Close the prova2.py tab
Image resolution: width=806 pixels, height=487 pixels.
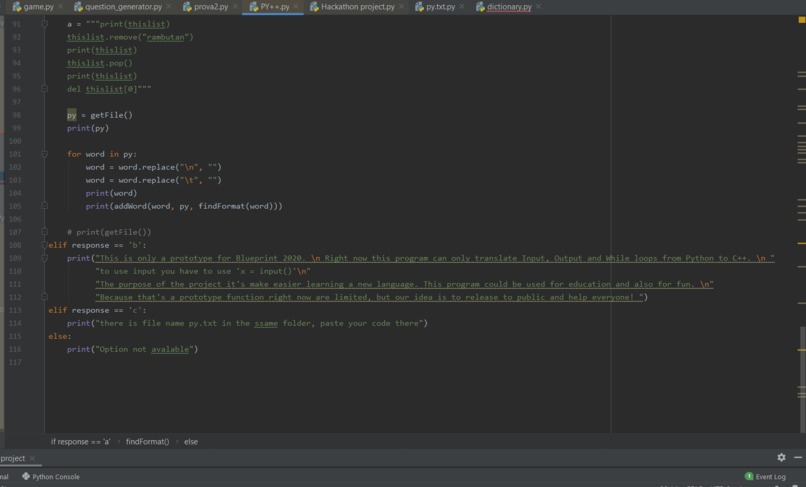235,7
